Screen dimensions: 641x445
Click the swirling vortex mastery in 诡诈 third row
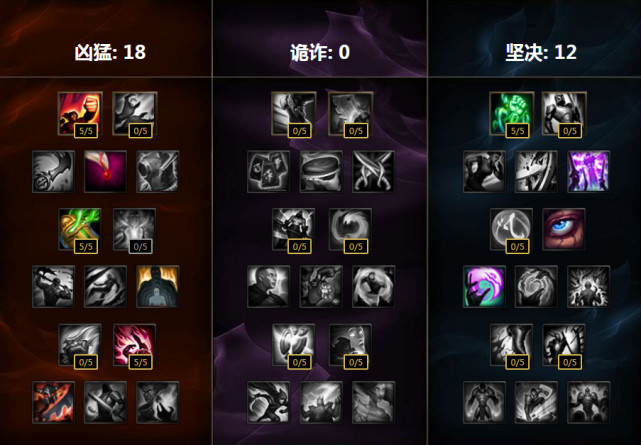coord(350,229)
